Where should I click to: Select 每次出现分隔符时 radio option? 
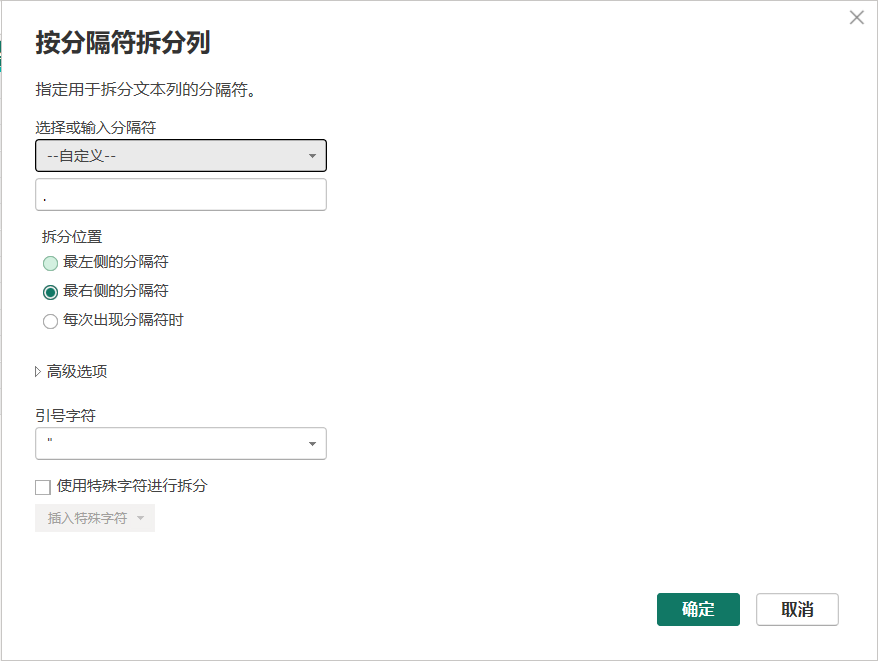50,321
